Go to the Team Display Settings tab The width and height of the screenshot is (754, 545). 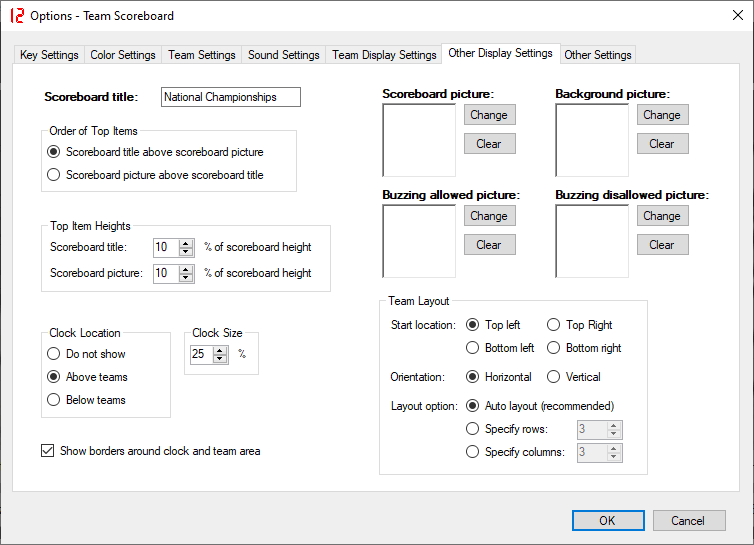coord(384,55)
